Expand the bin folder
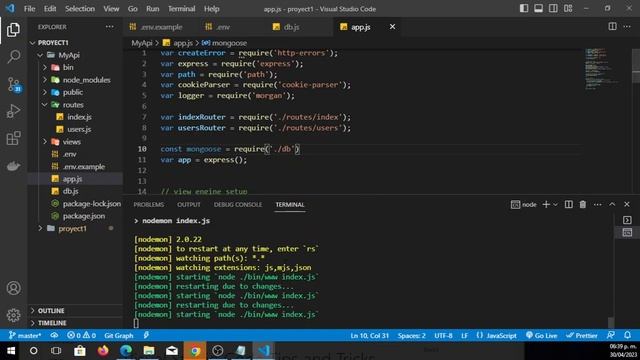Image resolution: width=640 pixels, height=360 pixels. [x=45, y=67]
